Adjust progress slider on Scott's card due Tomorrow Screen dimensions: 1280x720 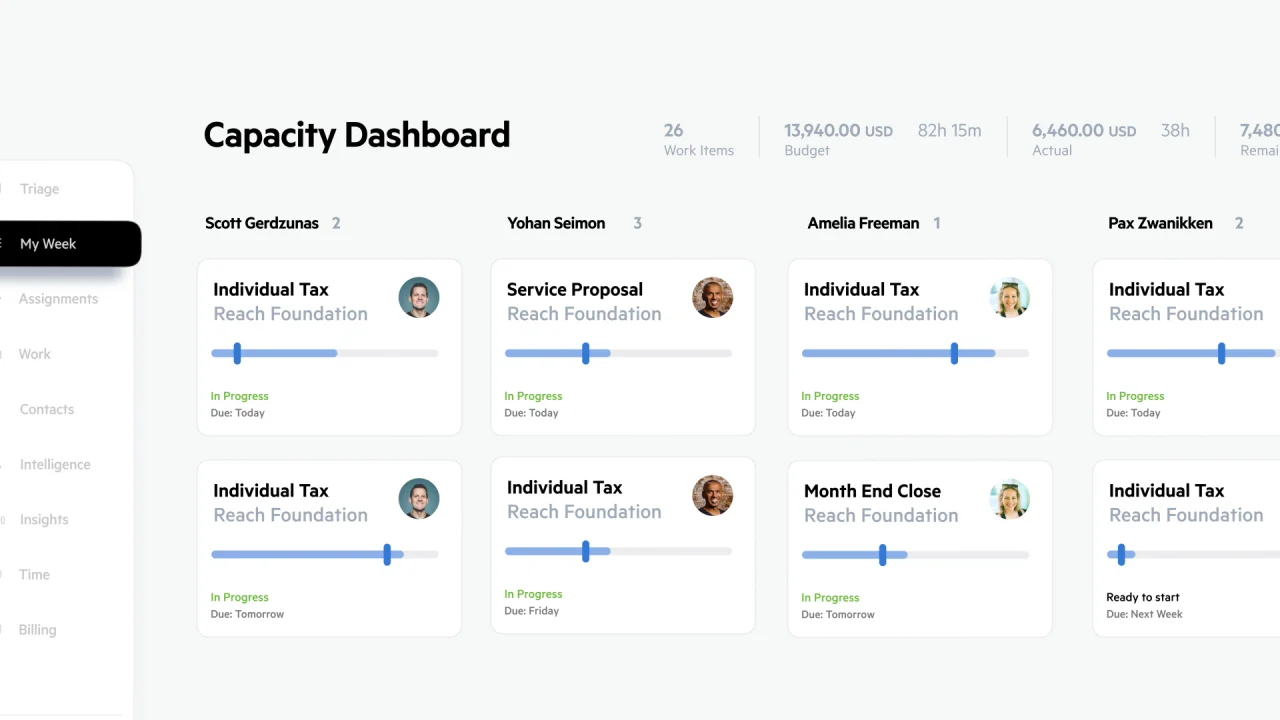coord(387,554)
